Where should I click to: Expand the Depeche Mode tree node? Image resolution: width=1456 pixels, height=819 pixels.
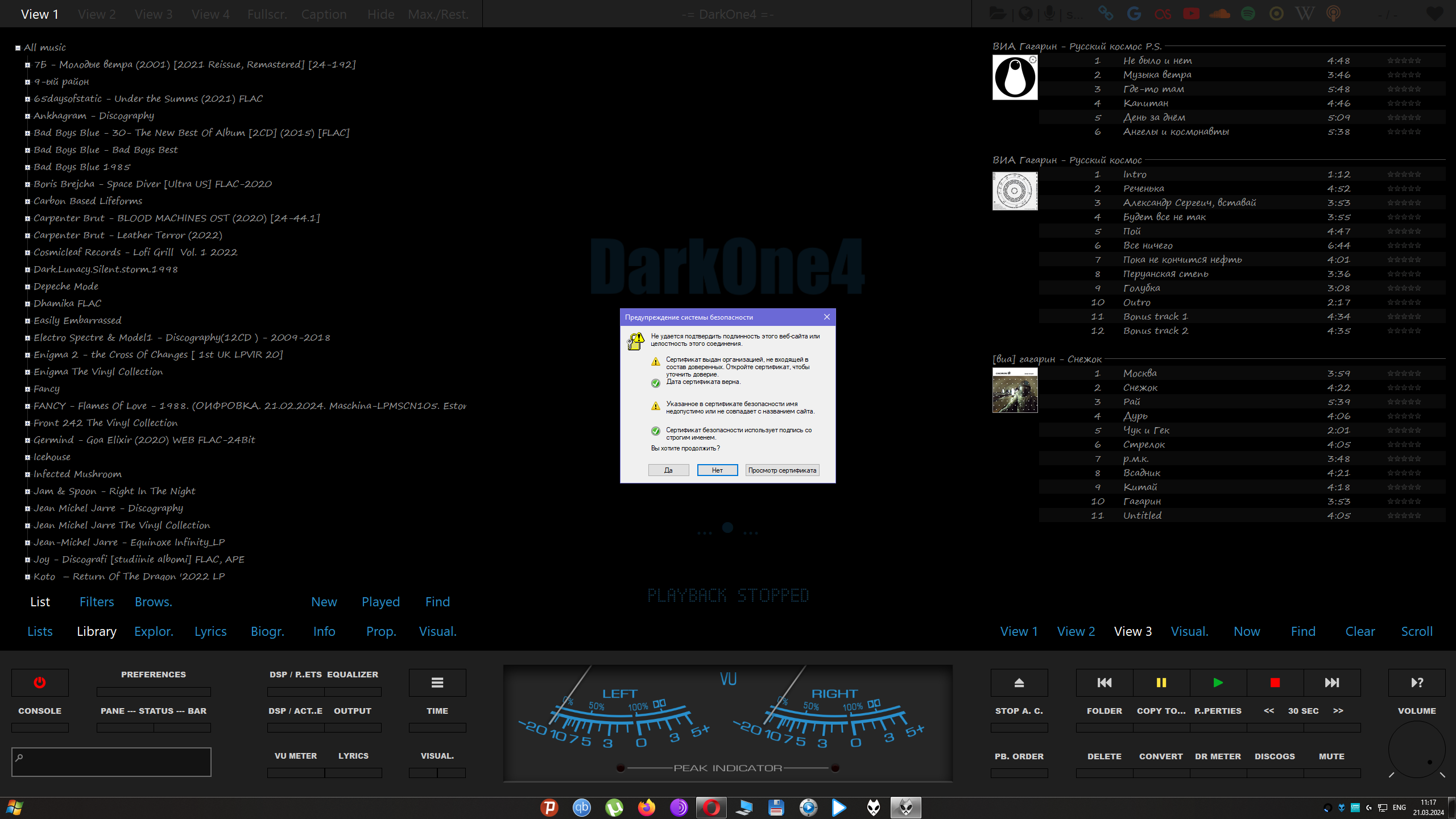pos(27,287)
